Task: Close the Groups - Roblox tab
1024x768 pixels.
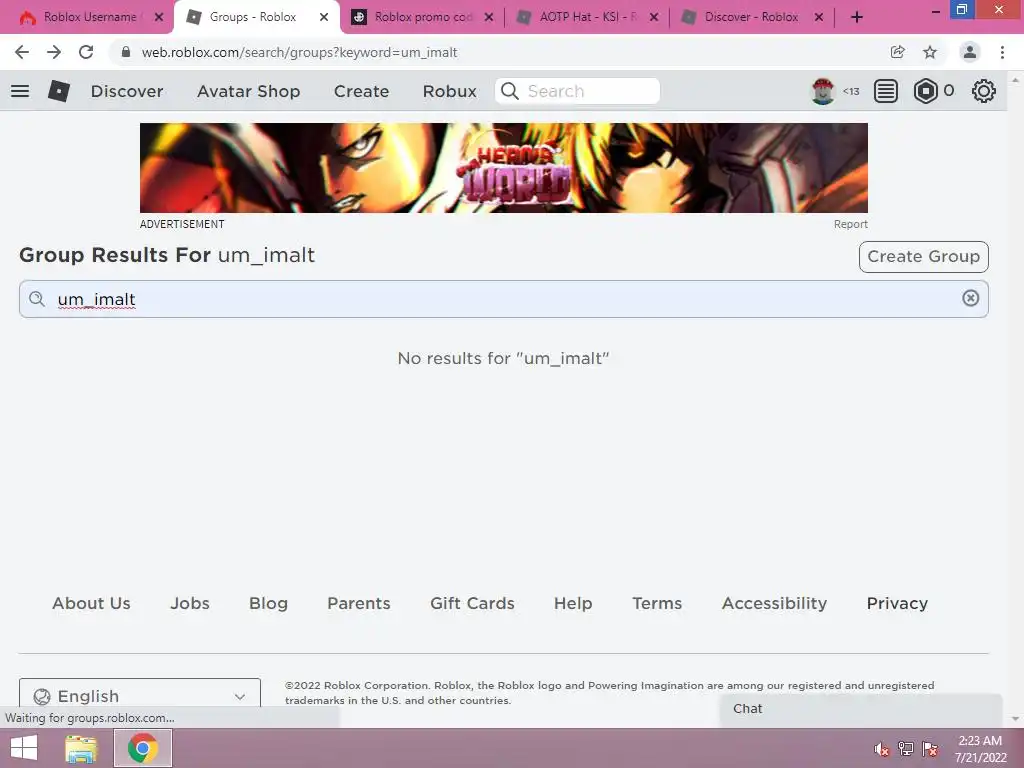Action: point(324,17)
